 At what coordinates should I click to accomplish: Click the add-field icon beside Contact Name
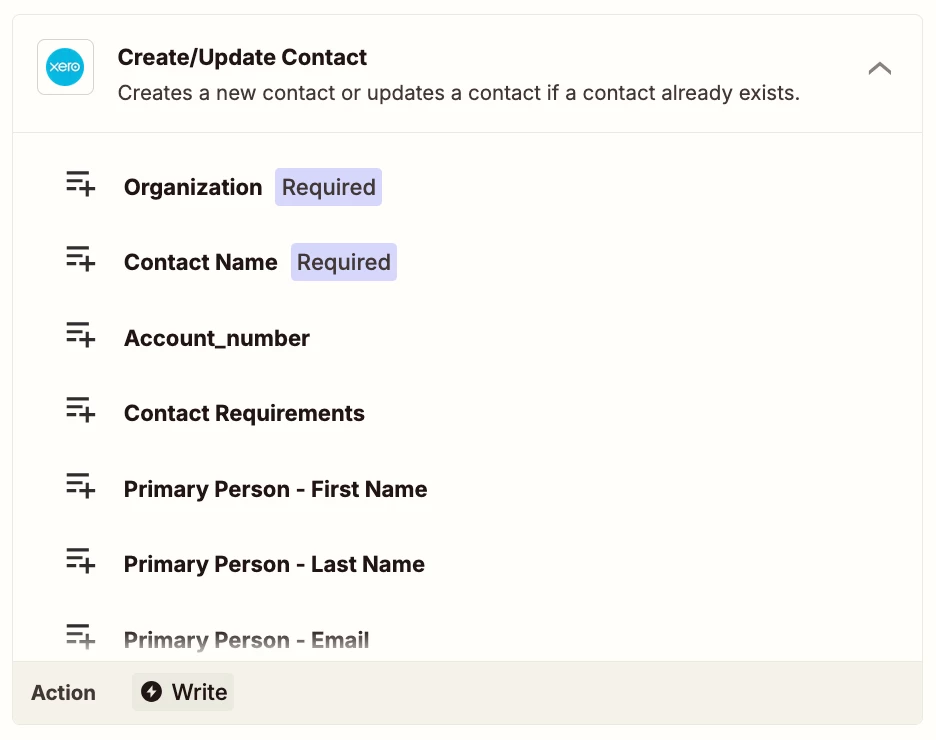pos(81,258)
